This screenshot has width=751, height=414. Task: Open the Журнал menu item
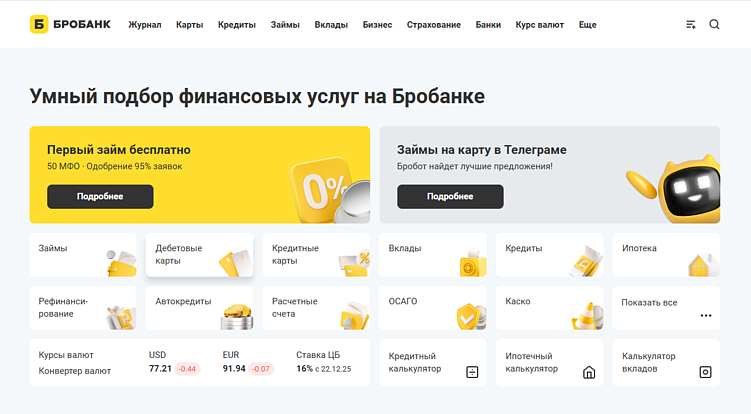tap(145, 25)
